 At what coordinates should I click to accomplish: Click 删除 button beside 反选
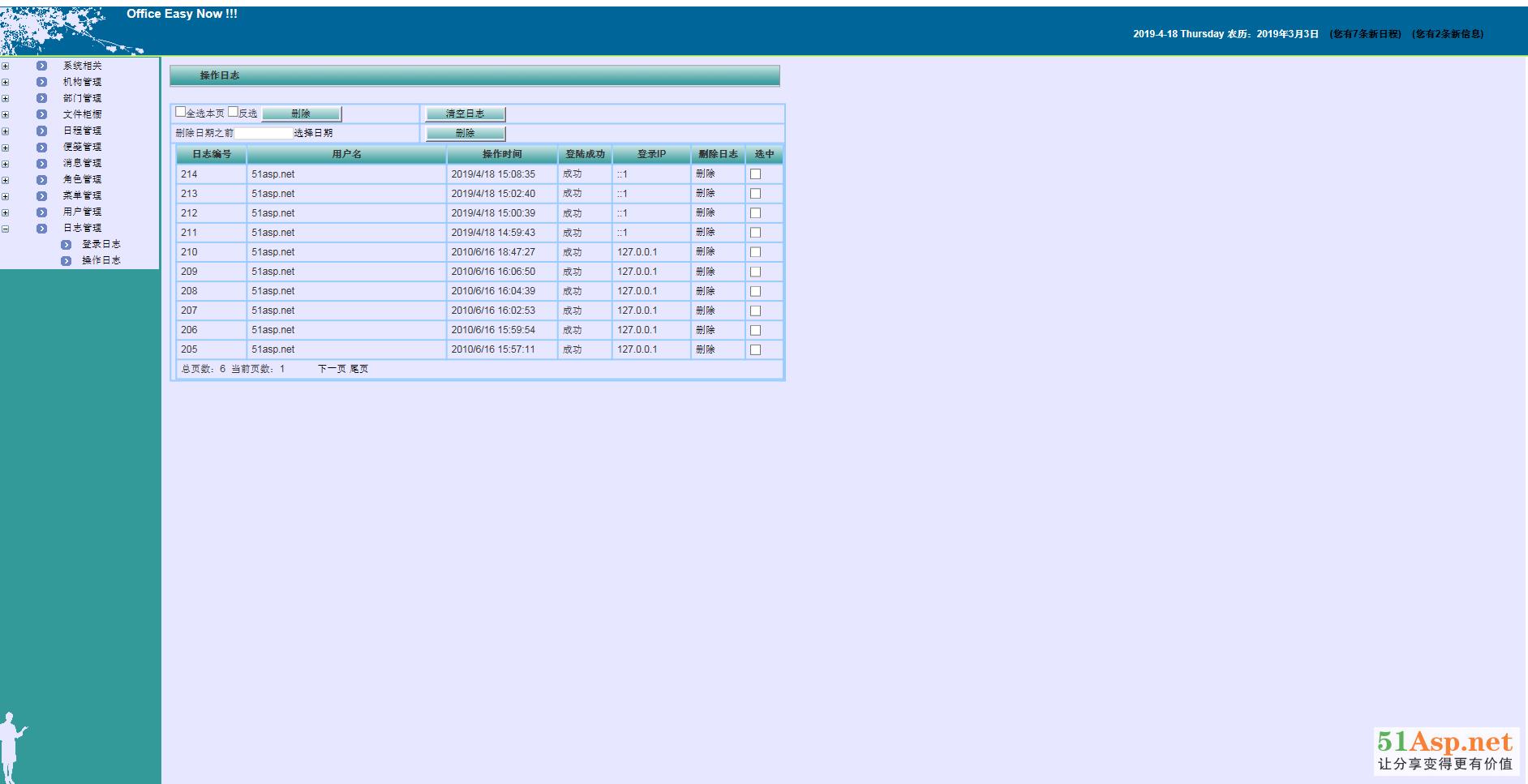pyautogui.click(x=301, y=114)
